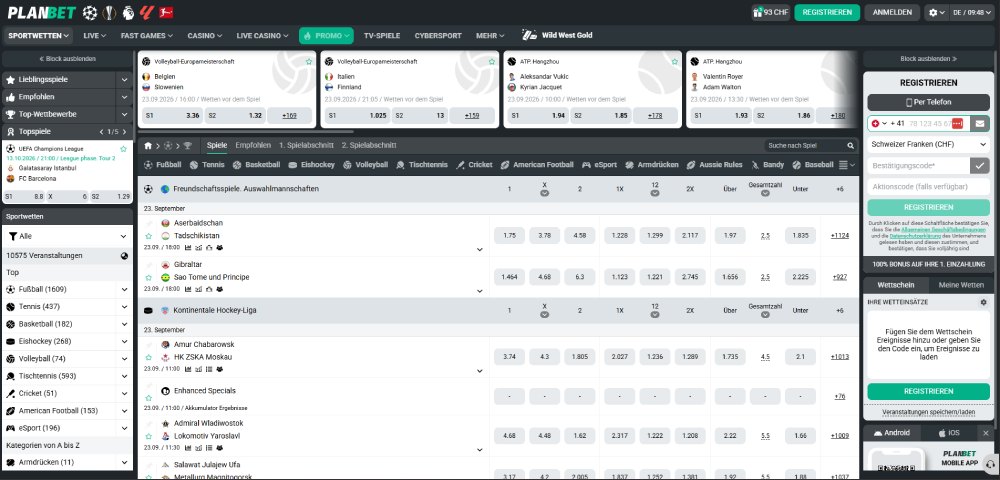Favorite the Belgien vs Slowenien card
Screen dimensions: 1000x480
309,62
